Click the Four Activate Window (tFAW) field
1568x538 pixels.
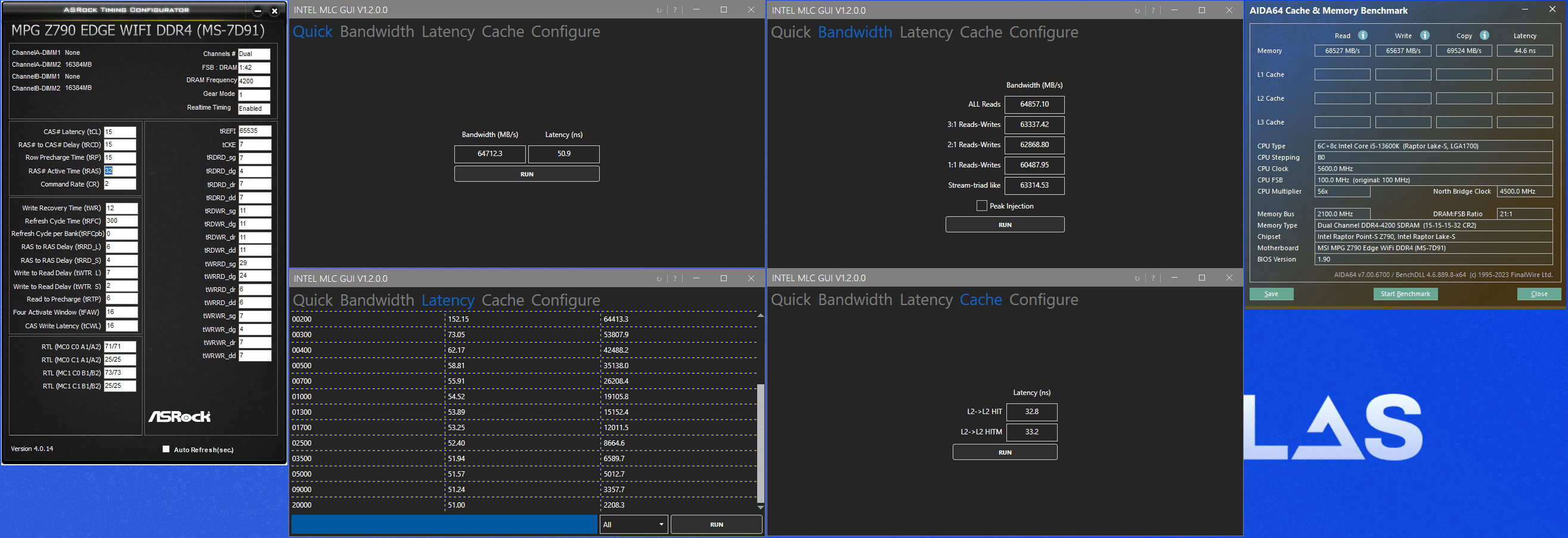[x=122, y=312]
